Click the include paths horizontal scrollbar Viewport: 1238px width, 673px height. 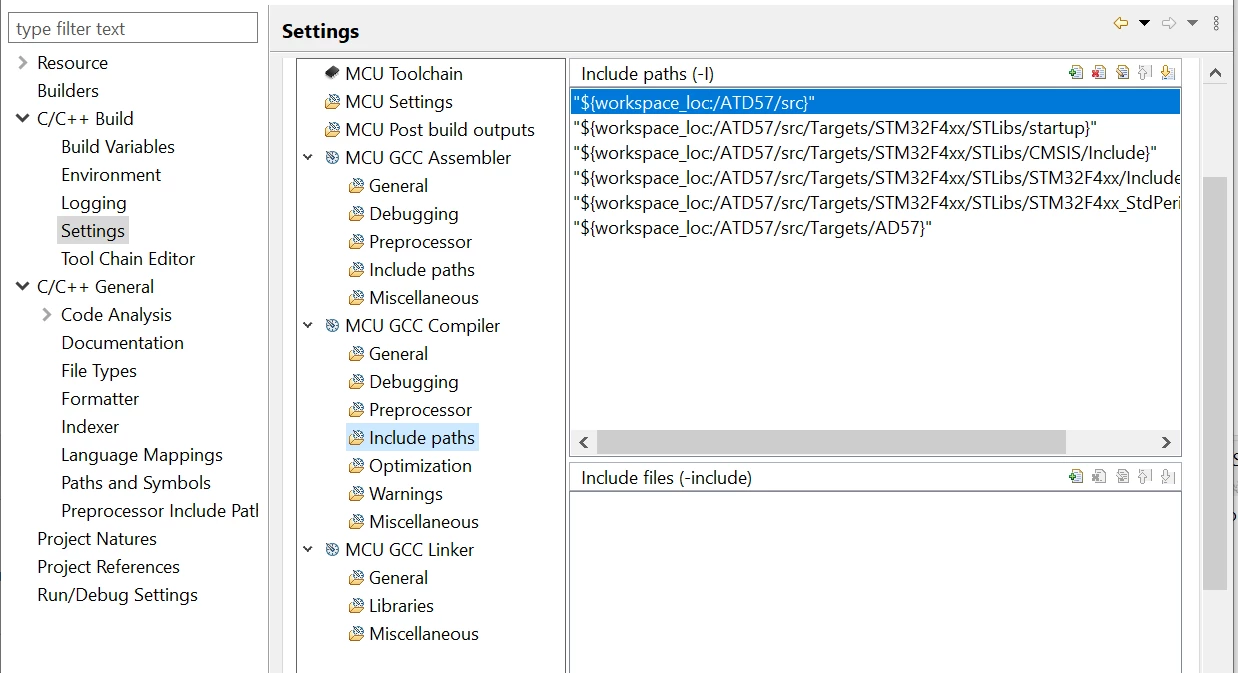[x=832, y=441]
